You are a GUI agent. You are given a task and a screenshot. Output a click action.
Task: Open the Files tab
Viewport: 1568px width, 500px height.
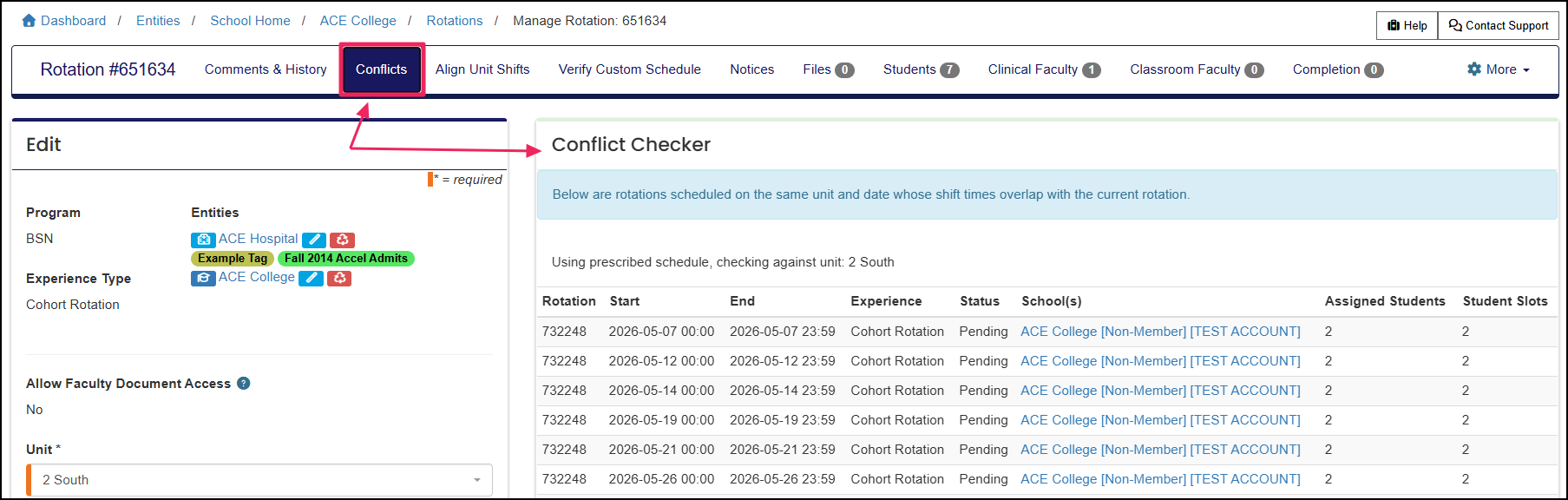click(x=829, y=69)
